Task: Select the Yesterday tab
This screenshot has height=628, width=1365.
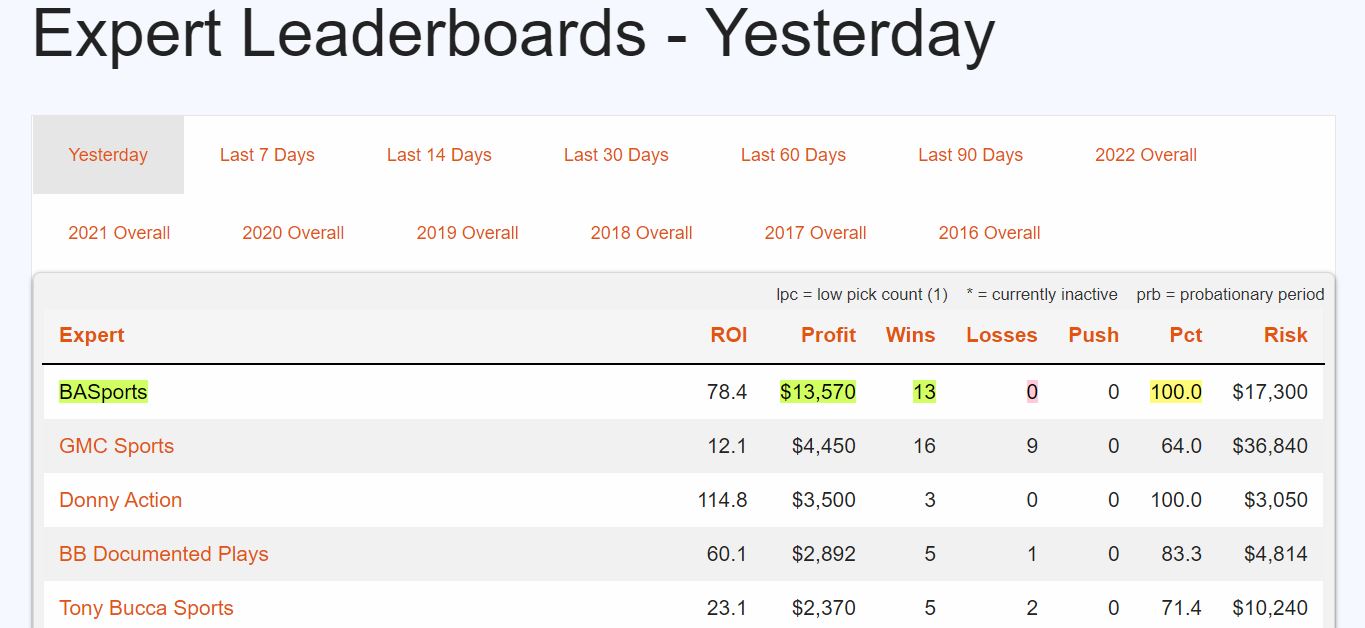Action: tap(108, 155)
